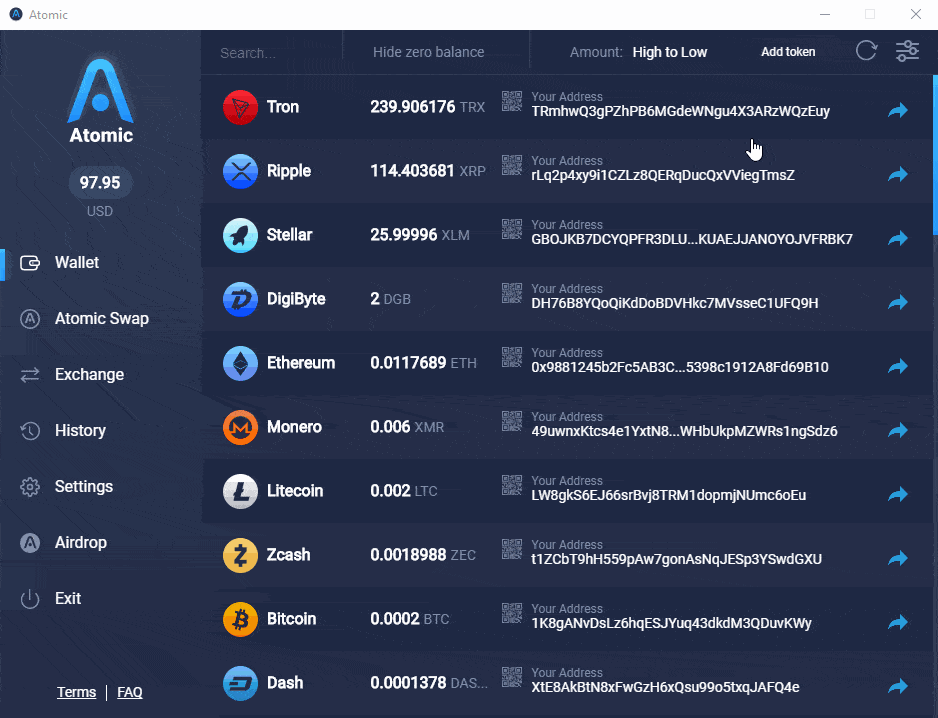The height and width of the screenshot is (718, 938).
Task: Click the Tron coin icon
Action: point(240,107)
